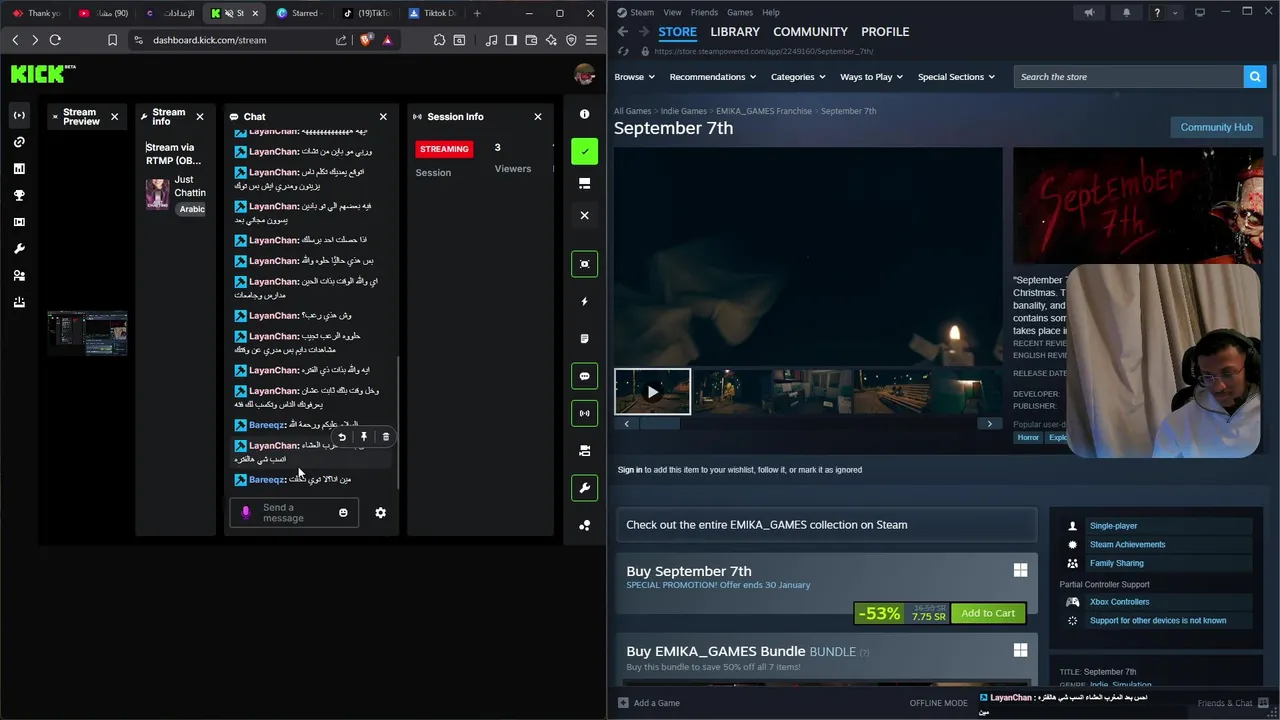Viewport: 1280px width, 720px height.
Task: Click the Sign in link on Steam page
Action: pos(630,470)
